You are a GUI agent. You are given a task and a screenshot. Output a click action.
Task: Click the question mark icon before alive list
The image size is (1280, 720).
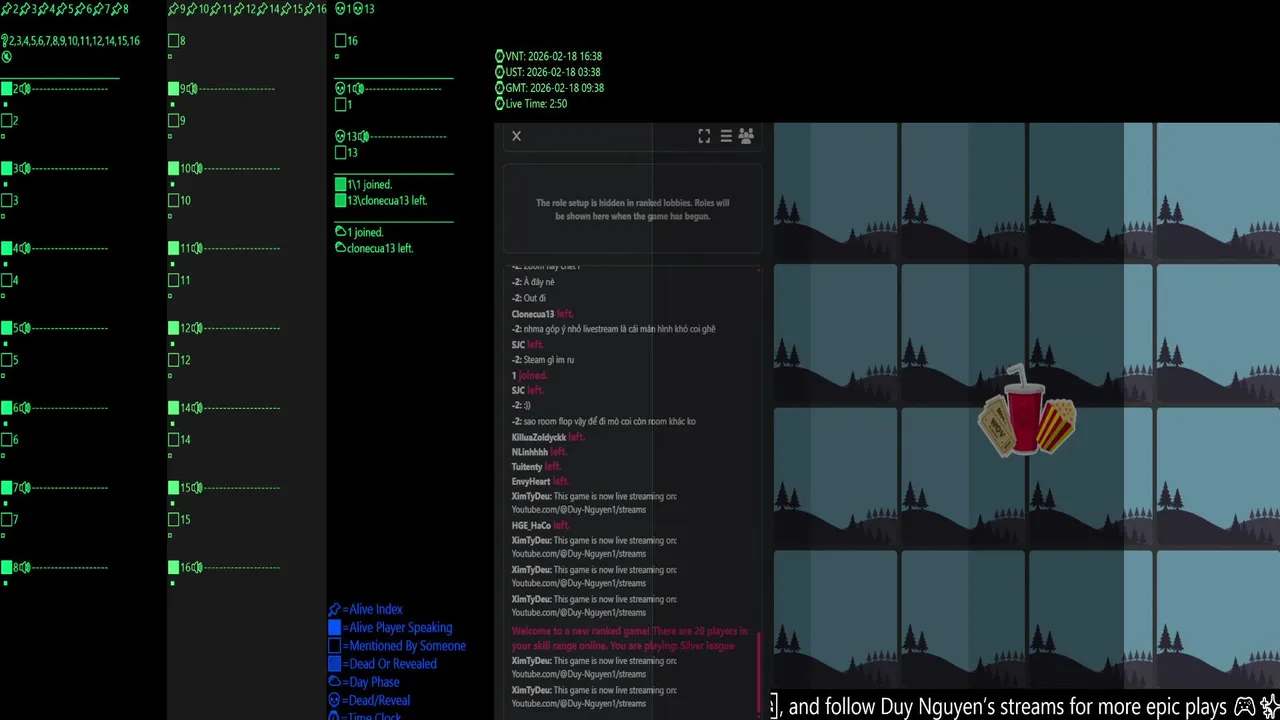pos(5,41)
